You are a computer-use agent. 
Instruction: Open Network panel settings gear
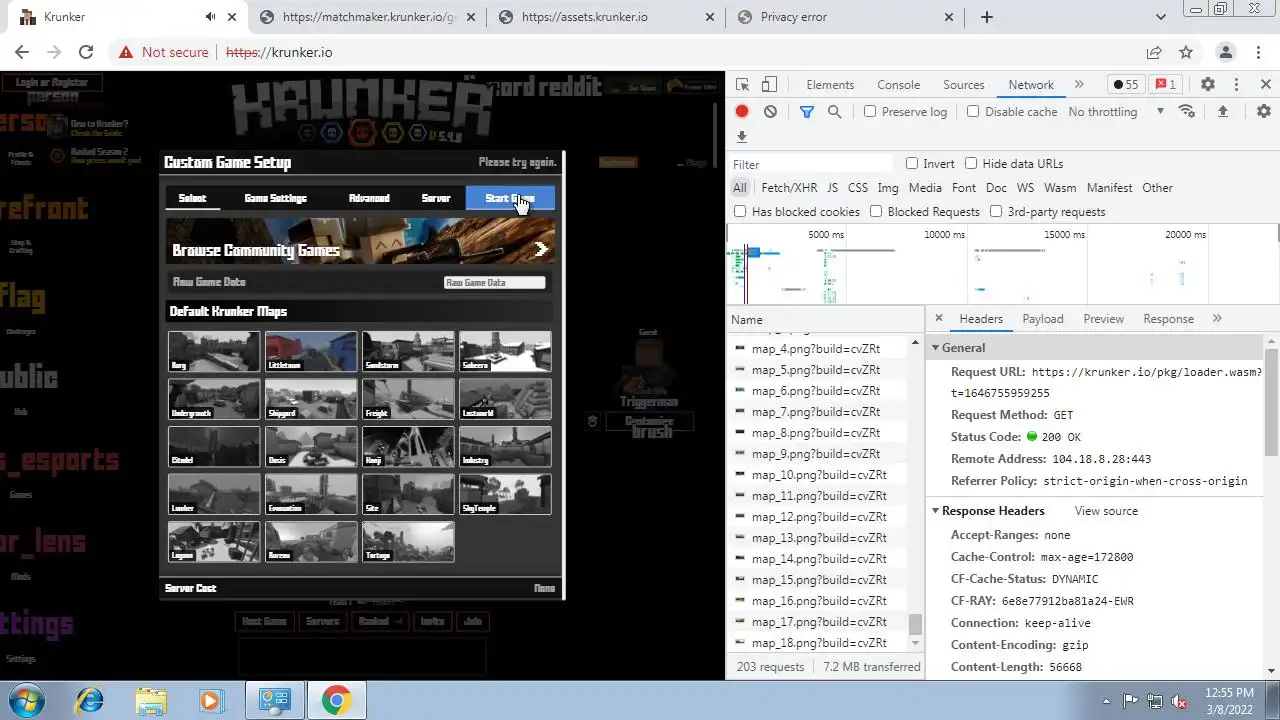[1264, 111]
